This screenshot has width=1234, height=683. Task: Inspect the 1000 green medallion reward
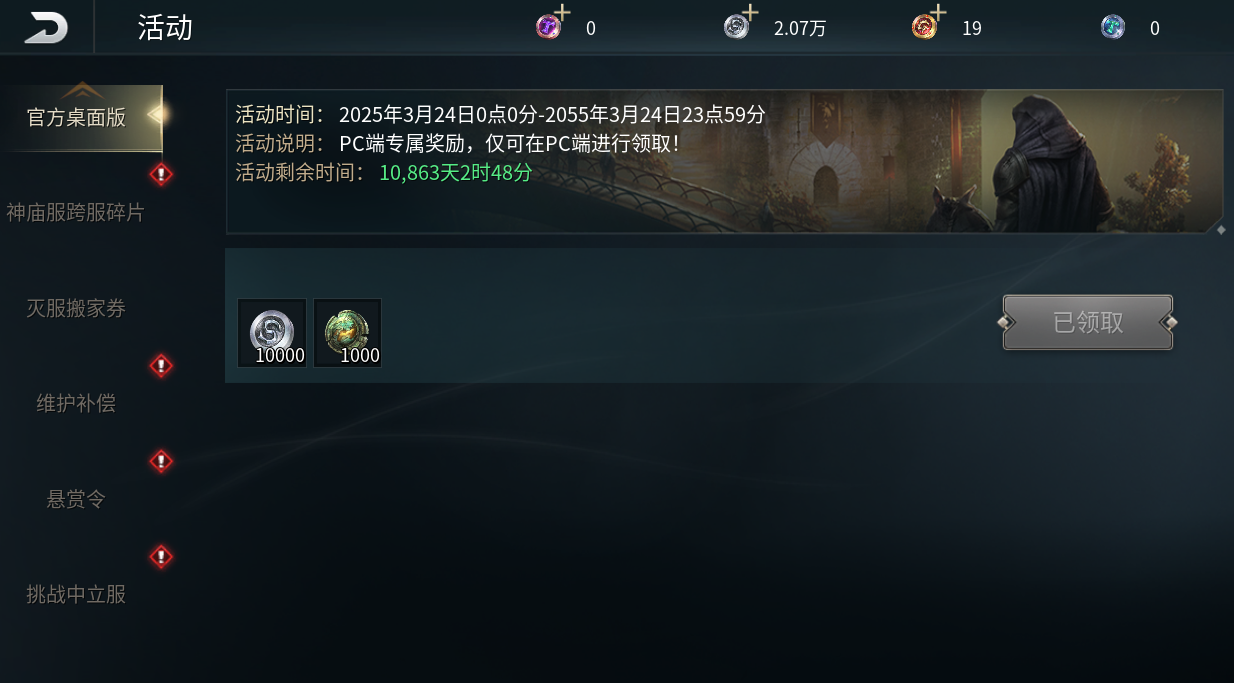tap(348, 333)
